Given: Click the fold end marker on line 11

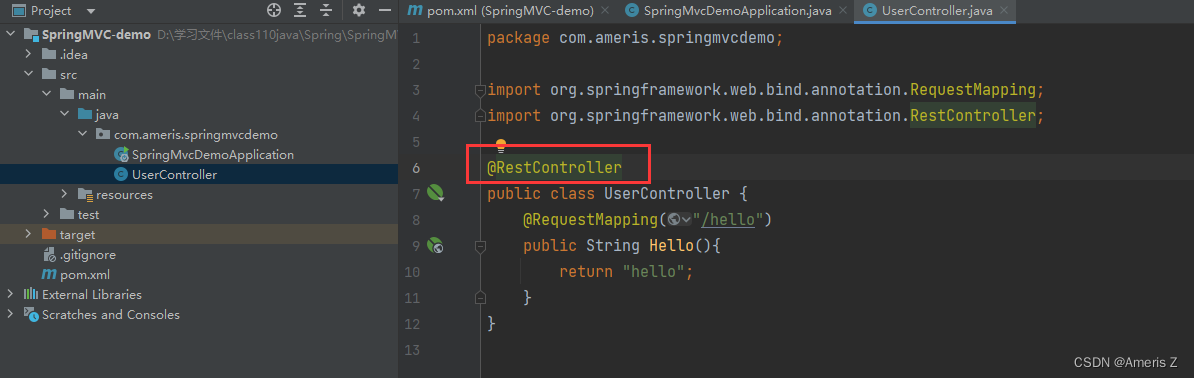Looking at the screenshot, I should (480, 297).
